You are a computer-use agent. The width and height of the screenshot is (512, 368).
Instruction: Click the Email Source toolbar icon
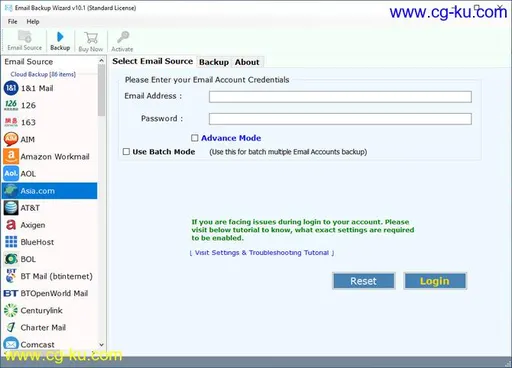(x=25, y=36)
